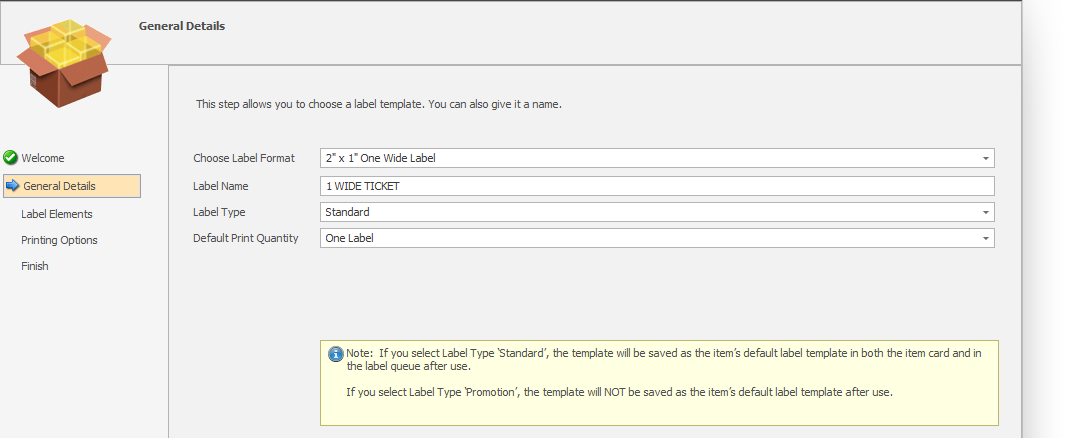1068x438 pixels.
Task: Click the blue info icon in the note
Action: (335, 354)
